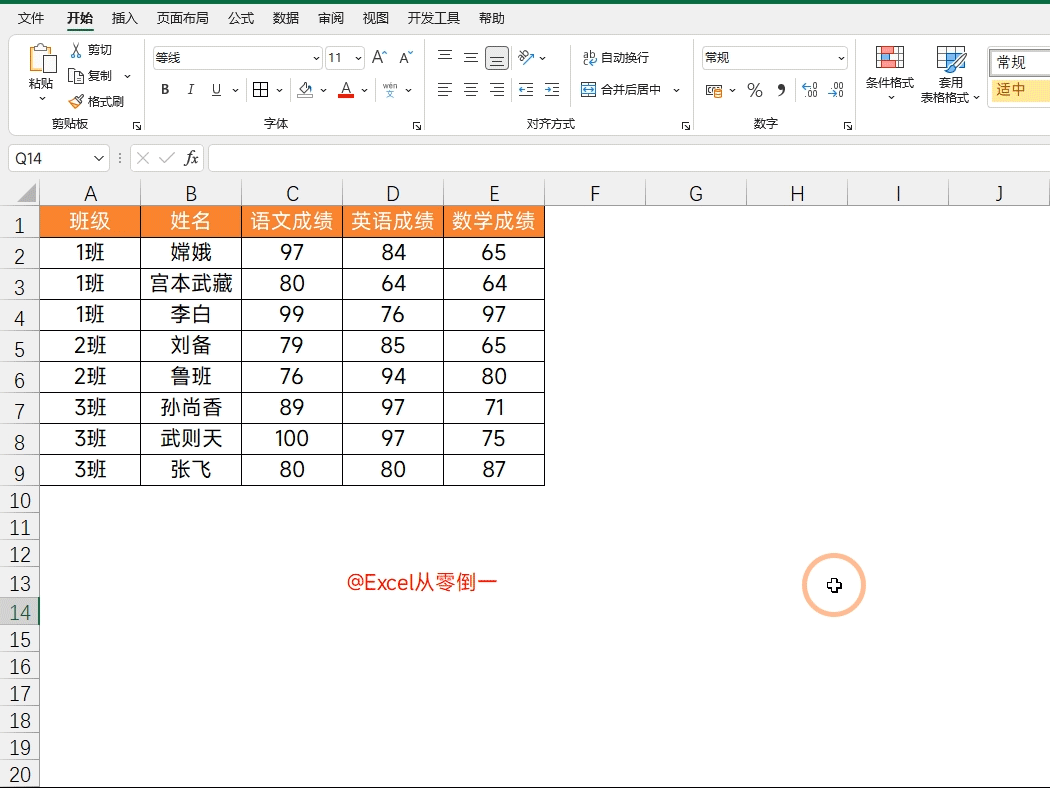Open the number format dropdown
The width and height of the screenshot is (1050, 788).
click(841, 58)
